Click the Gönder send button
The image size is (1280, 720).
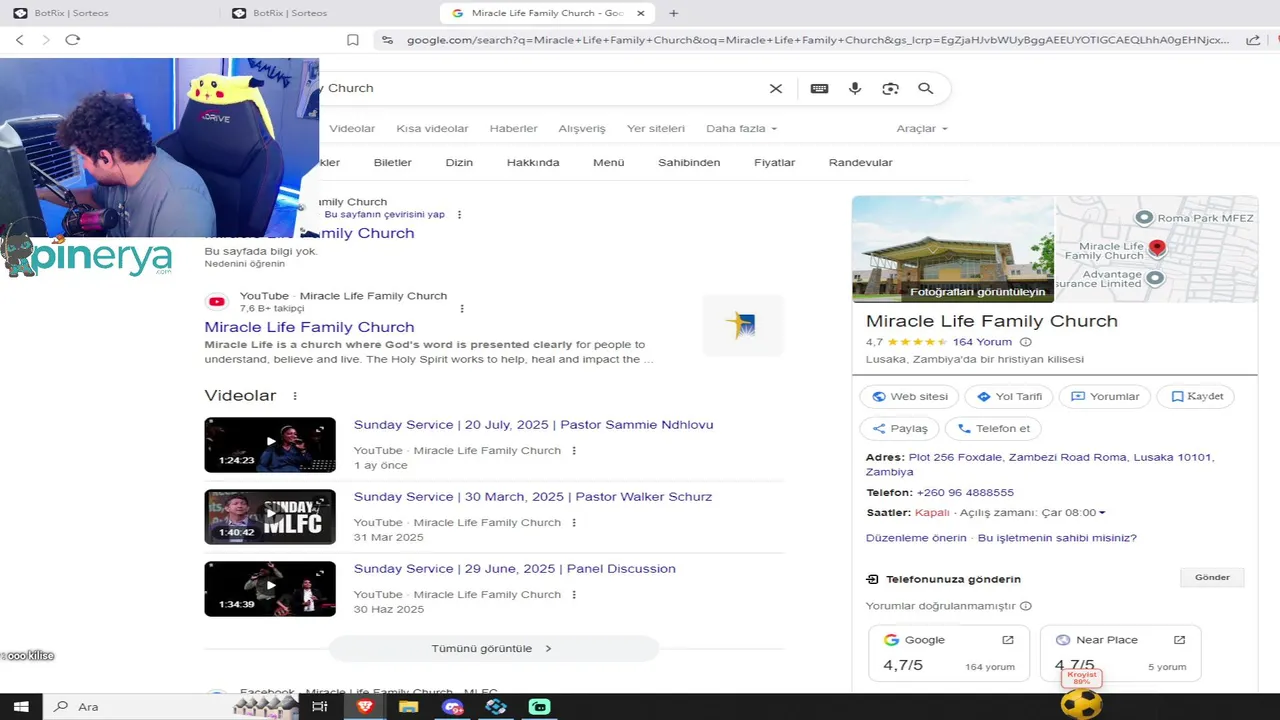(1212, 578)
